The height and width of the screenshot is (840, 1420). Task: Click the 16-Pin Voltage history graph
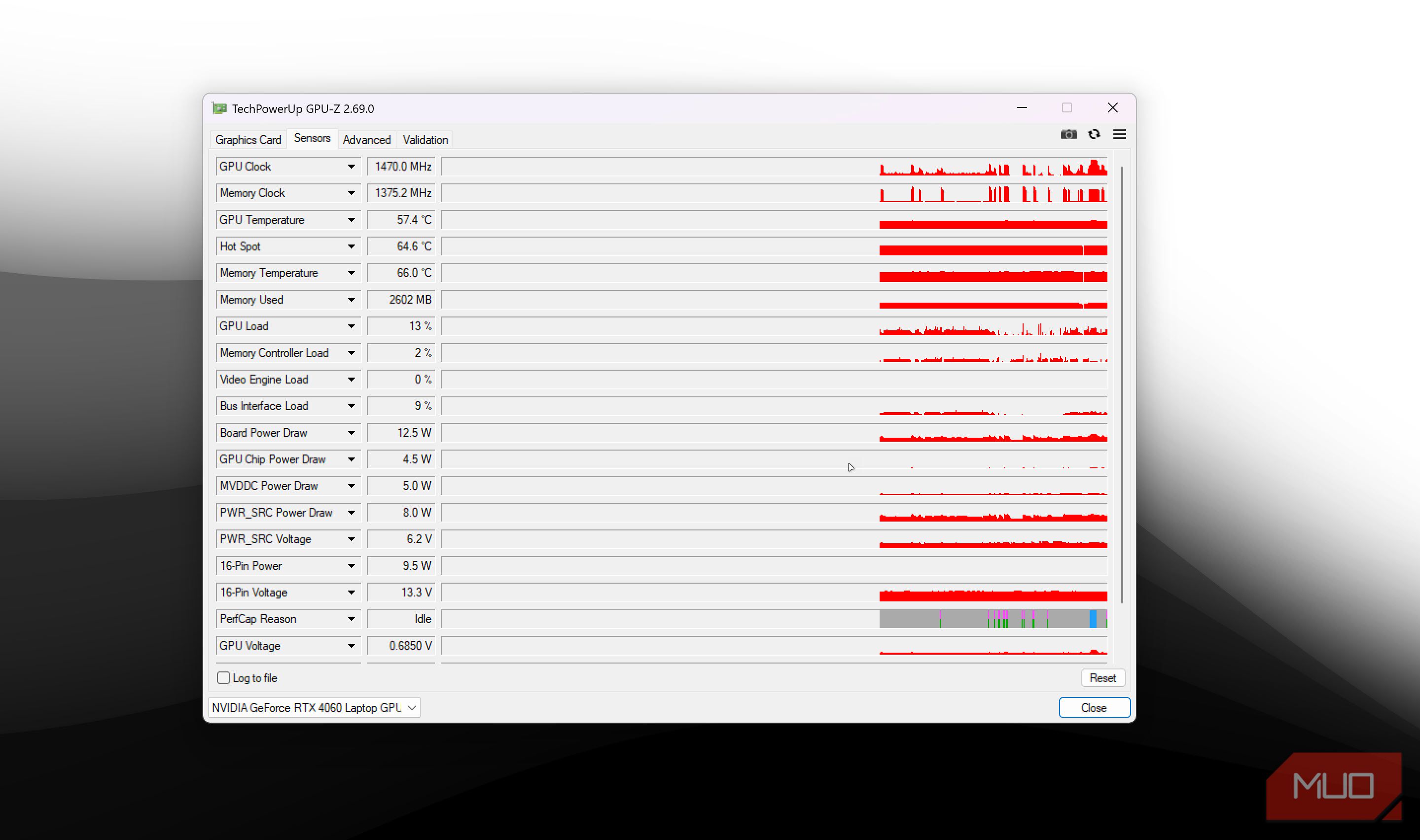(774, 592)
